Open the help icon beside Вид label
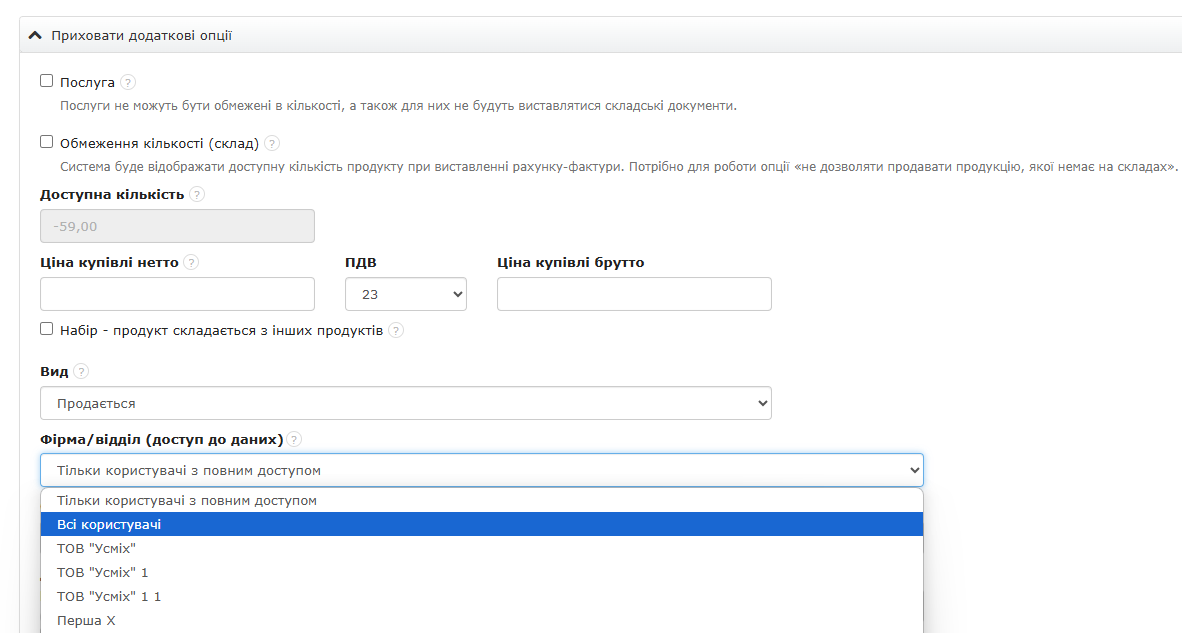The height and width of the screenshot is (633, 1182). pos(81,371)
